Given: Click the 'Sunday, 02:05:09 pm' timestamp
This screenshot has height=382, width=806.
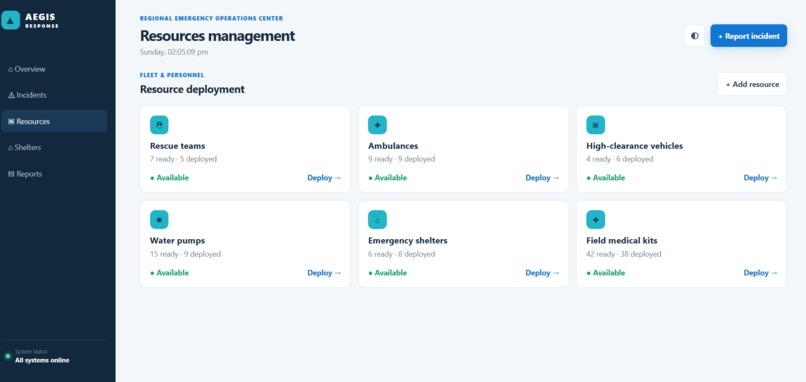Looking at the screenshot, I should pos(174,52).
